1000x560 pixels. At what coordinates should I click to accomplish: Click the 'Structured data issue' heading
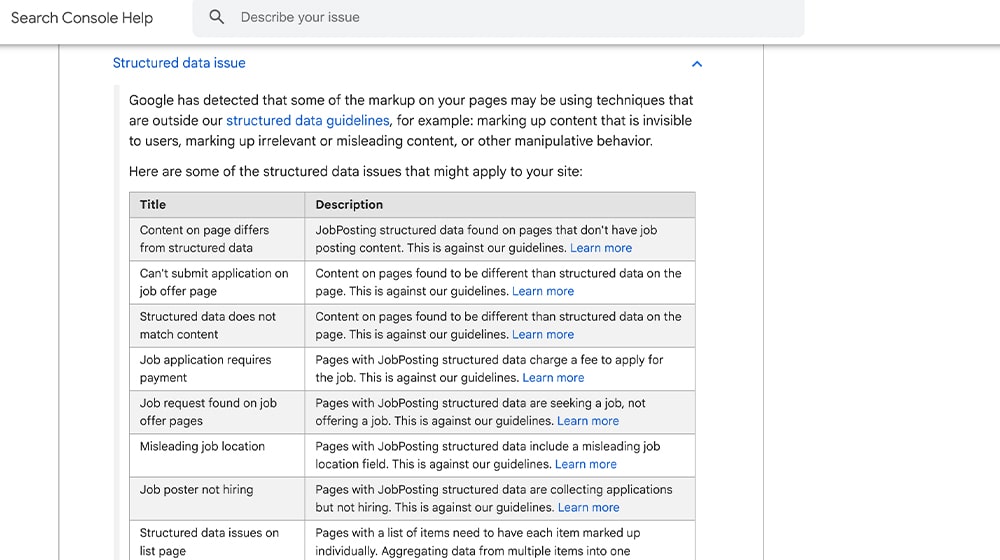point(179,63)
